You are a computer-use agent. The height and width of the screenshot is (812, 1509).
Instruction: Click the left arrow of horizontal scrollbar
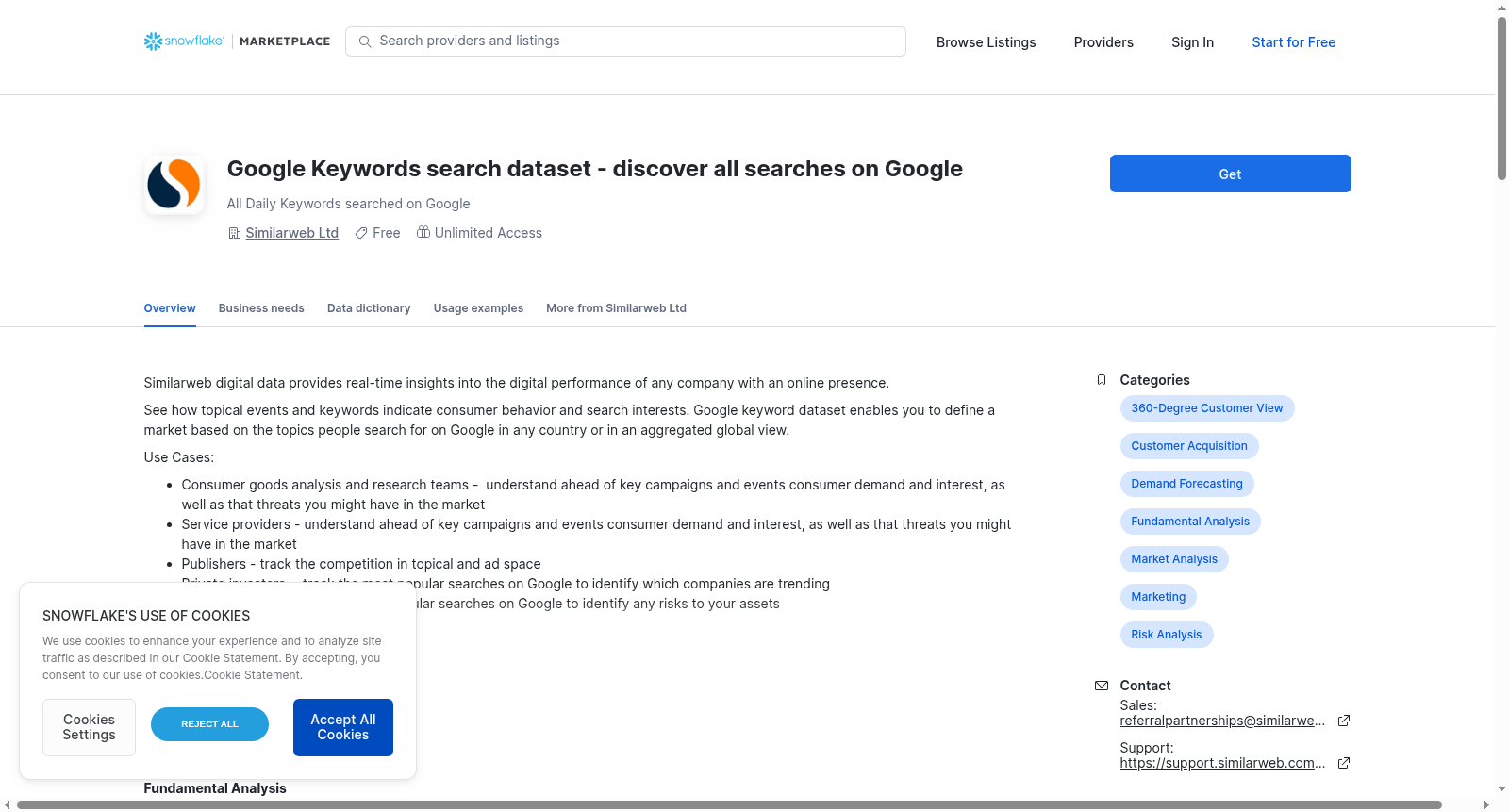coord(8,804)
